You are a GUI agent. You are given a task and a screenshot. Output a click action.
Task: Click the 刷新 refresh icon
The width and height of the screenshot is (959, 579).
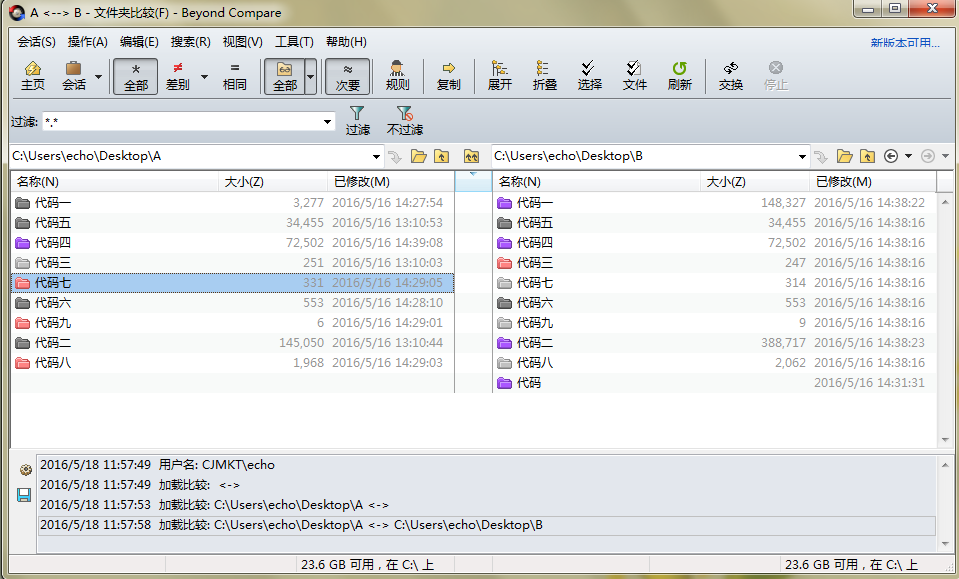(x=679, y=76)
